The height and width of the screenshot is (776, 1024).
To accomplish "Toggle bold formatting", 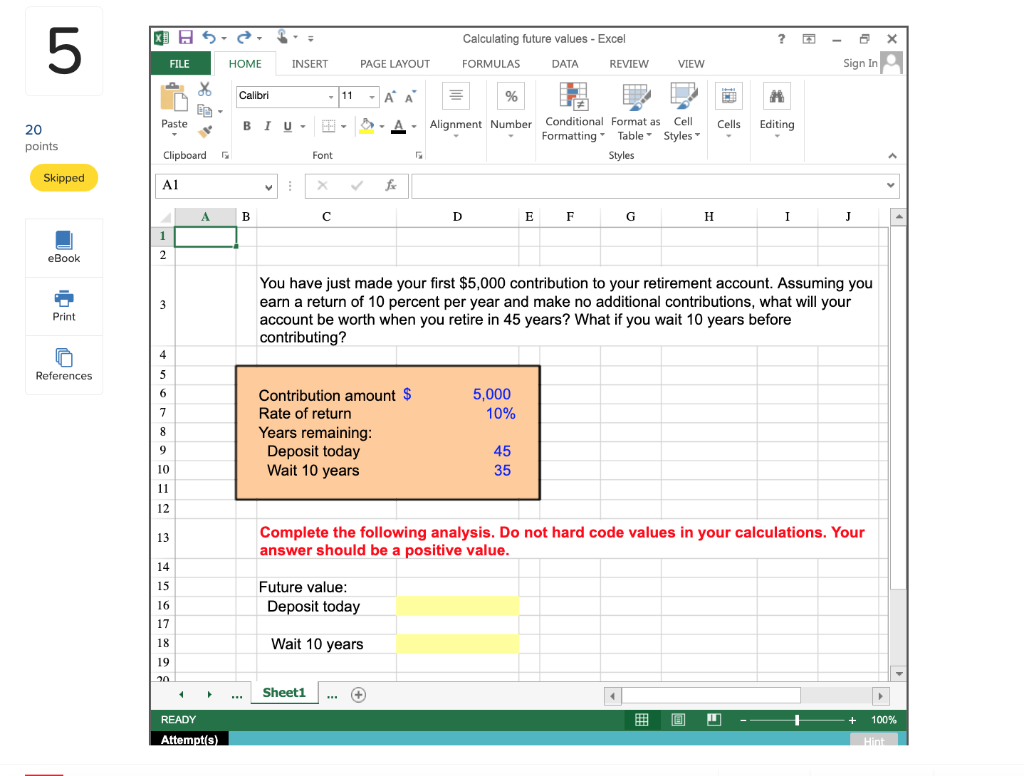I will pos(247,126).
